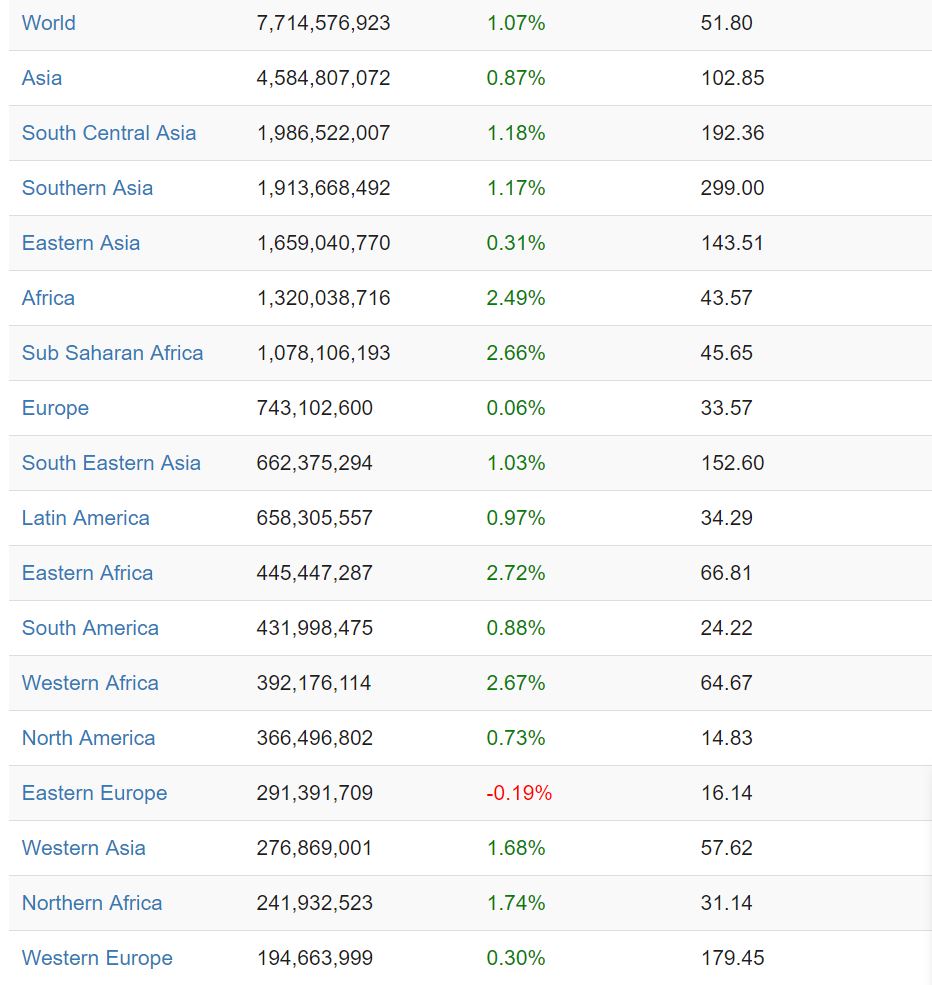Click Eastern Europe's negative -0.19% growth value
Screen dimensions: 932x985
519,793
